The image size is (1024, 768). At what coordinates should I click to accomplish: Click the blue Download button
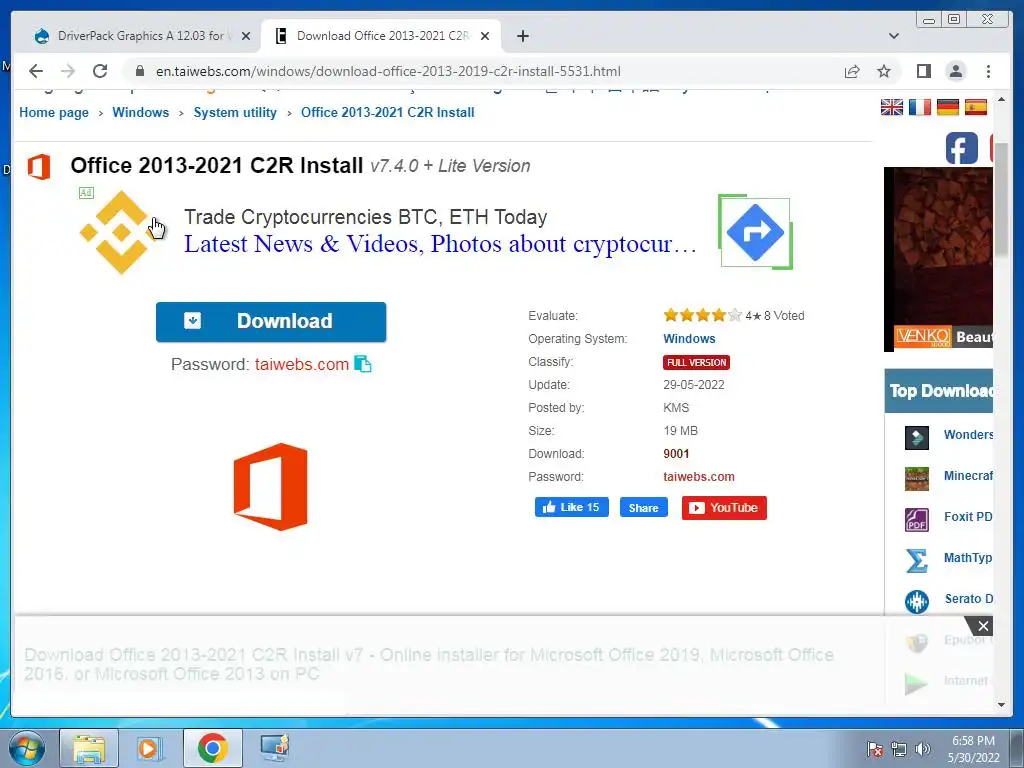271,321
